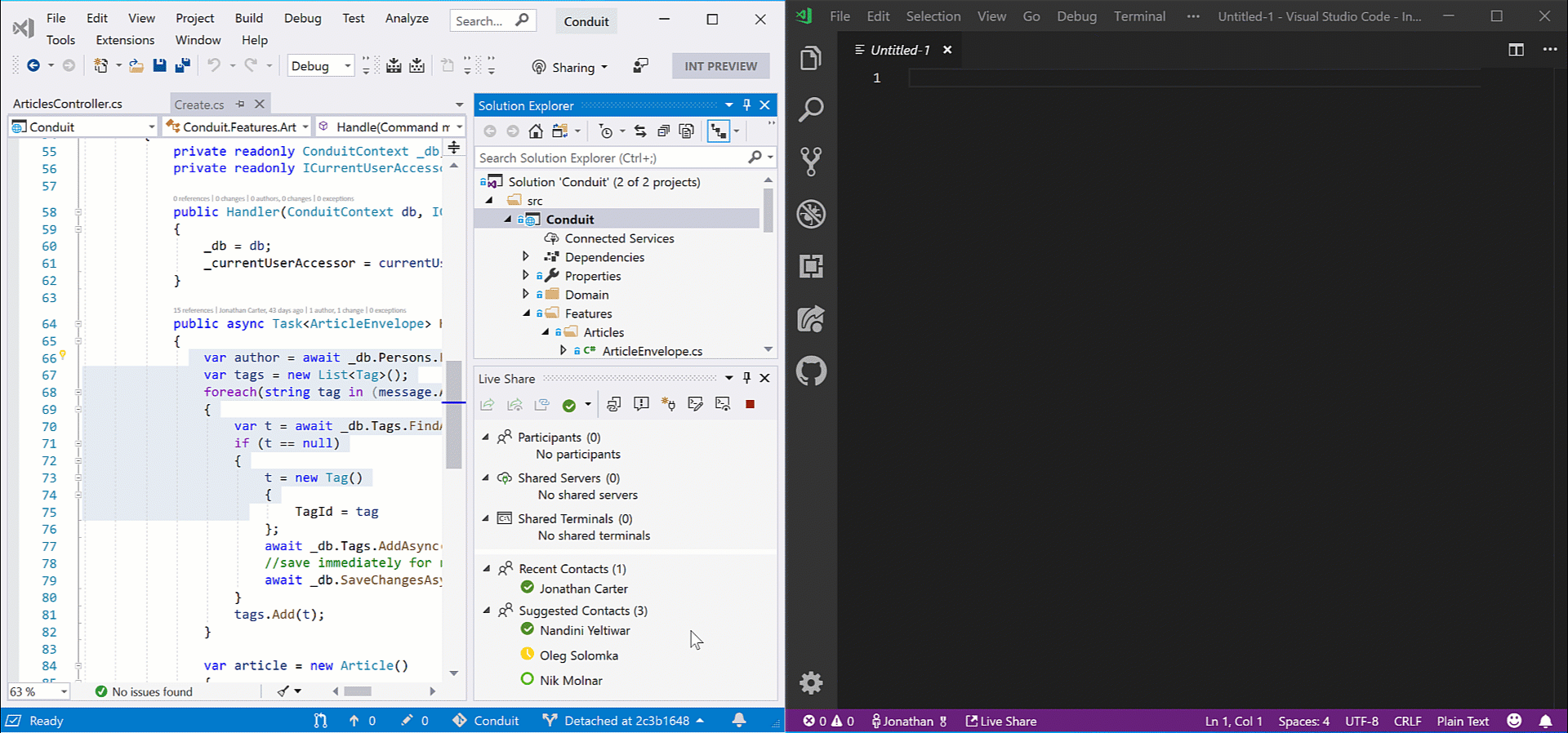
Task: Click Navigate Backward arrow in Visual Studio toolbar
Action: 33,66
